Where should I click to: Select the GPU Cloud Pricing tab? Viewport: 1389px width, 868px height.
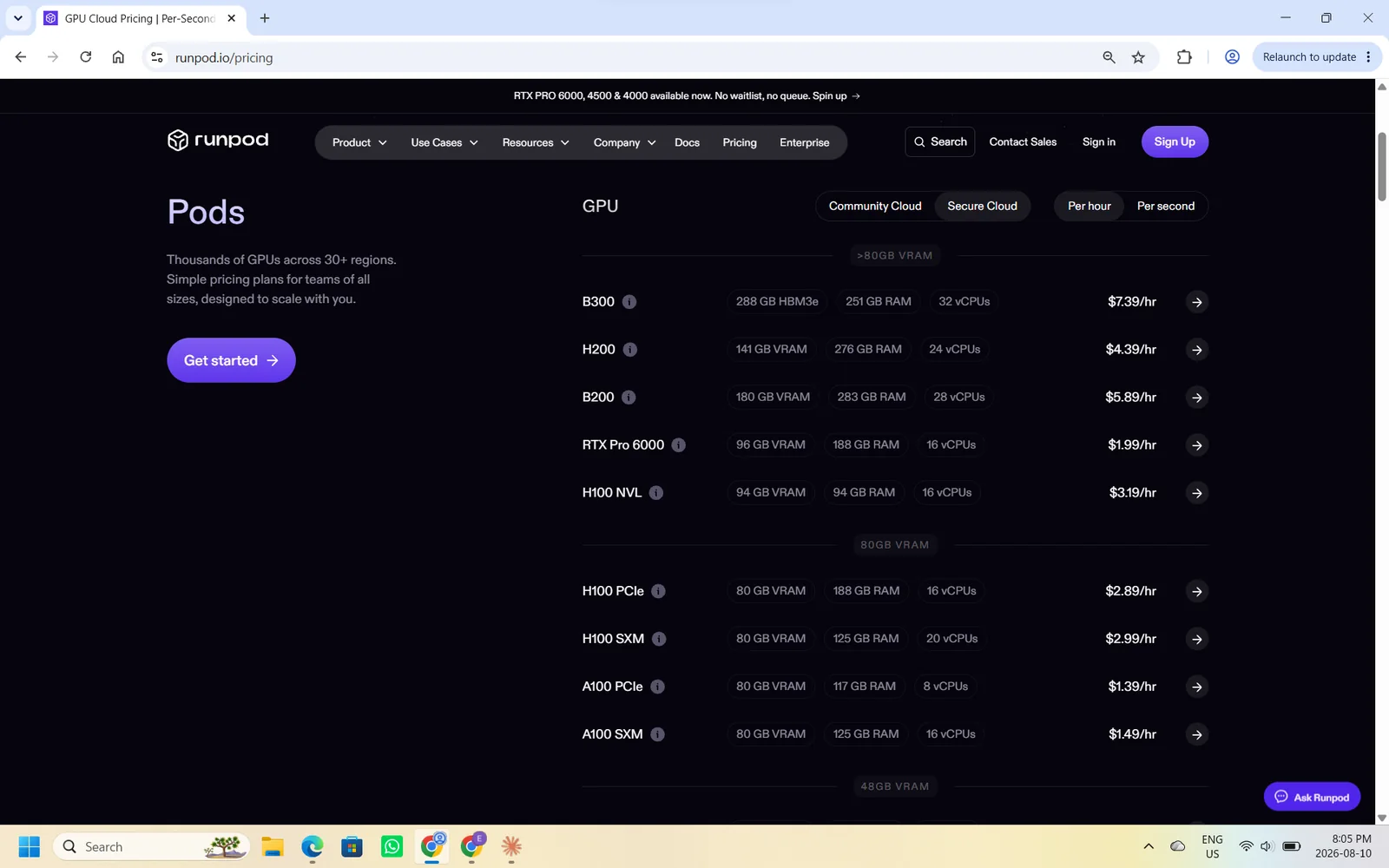[141, 18]
